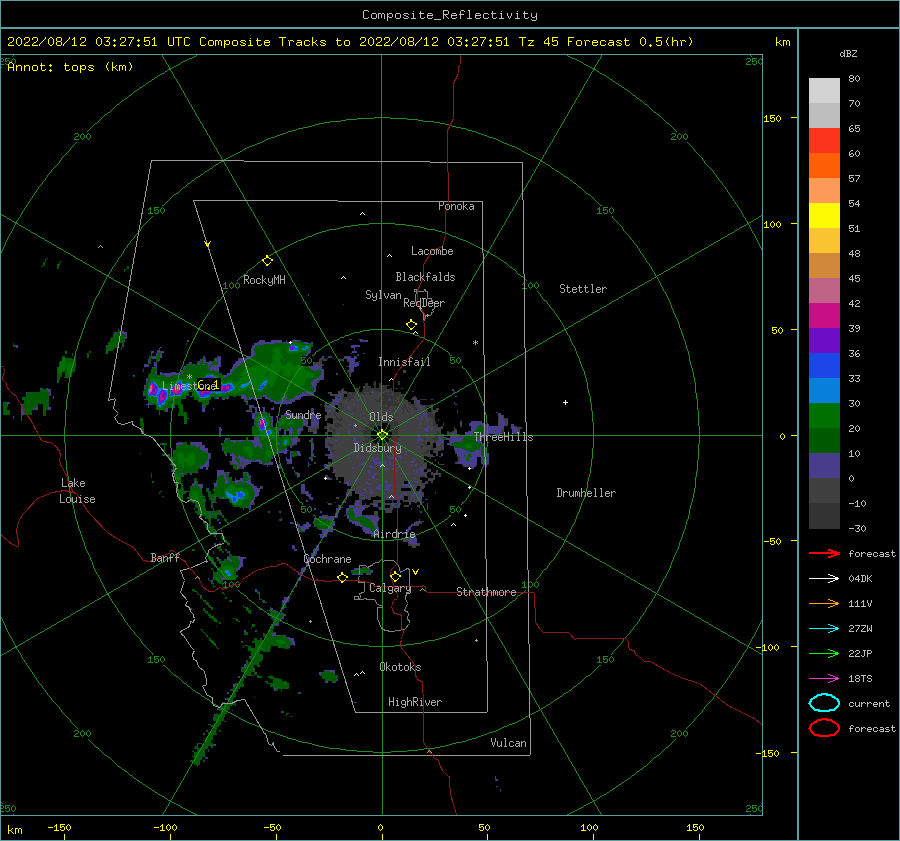Click the Composite_Reflectivity title text
Screen dimensions: 900x841
450,15
